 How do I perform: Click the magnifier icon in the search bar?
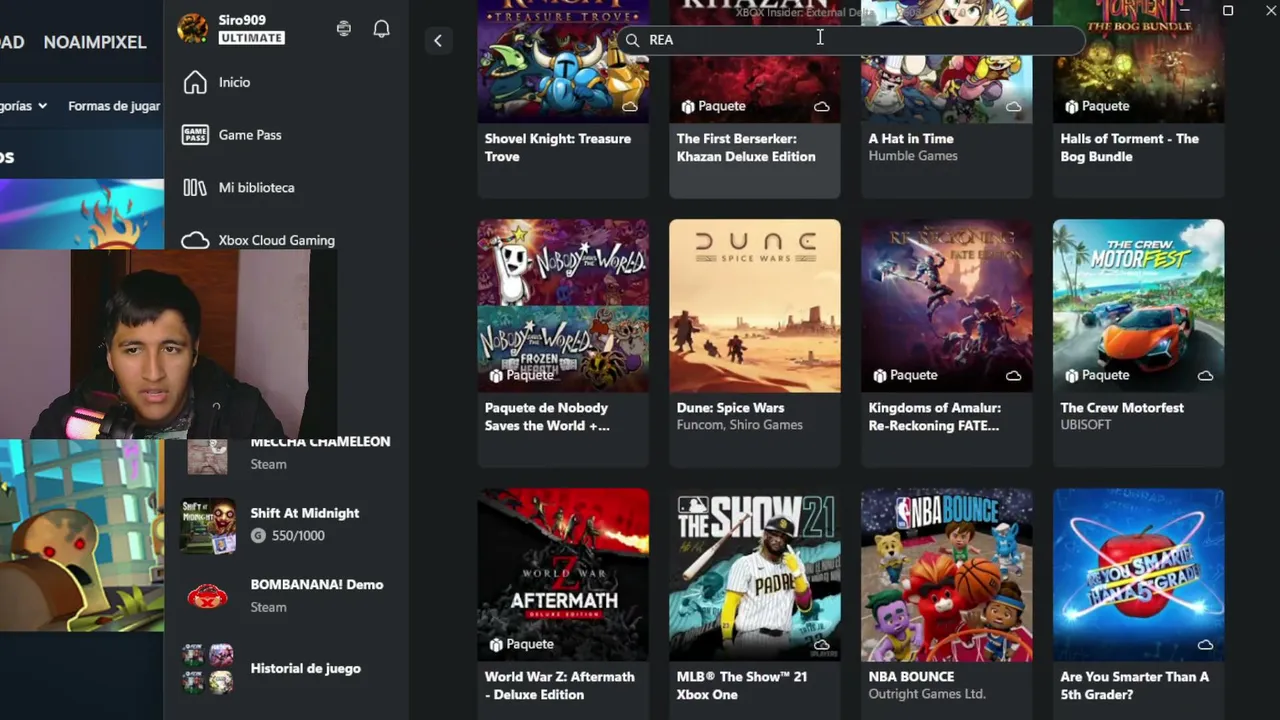[x=633, y=40]
